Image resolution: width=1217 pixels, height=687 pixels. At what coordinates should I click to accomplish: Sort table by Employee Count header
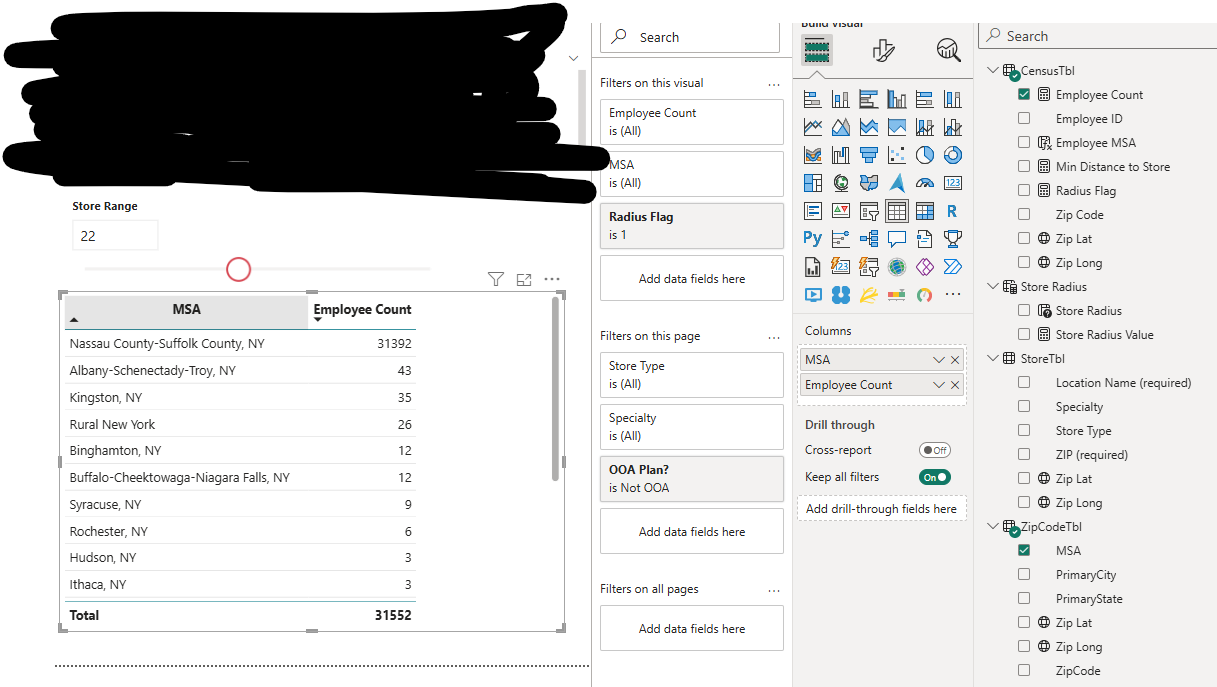pos(362,310)
